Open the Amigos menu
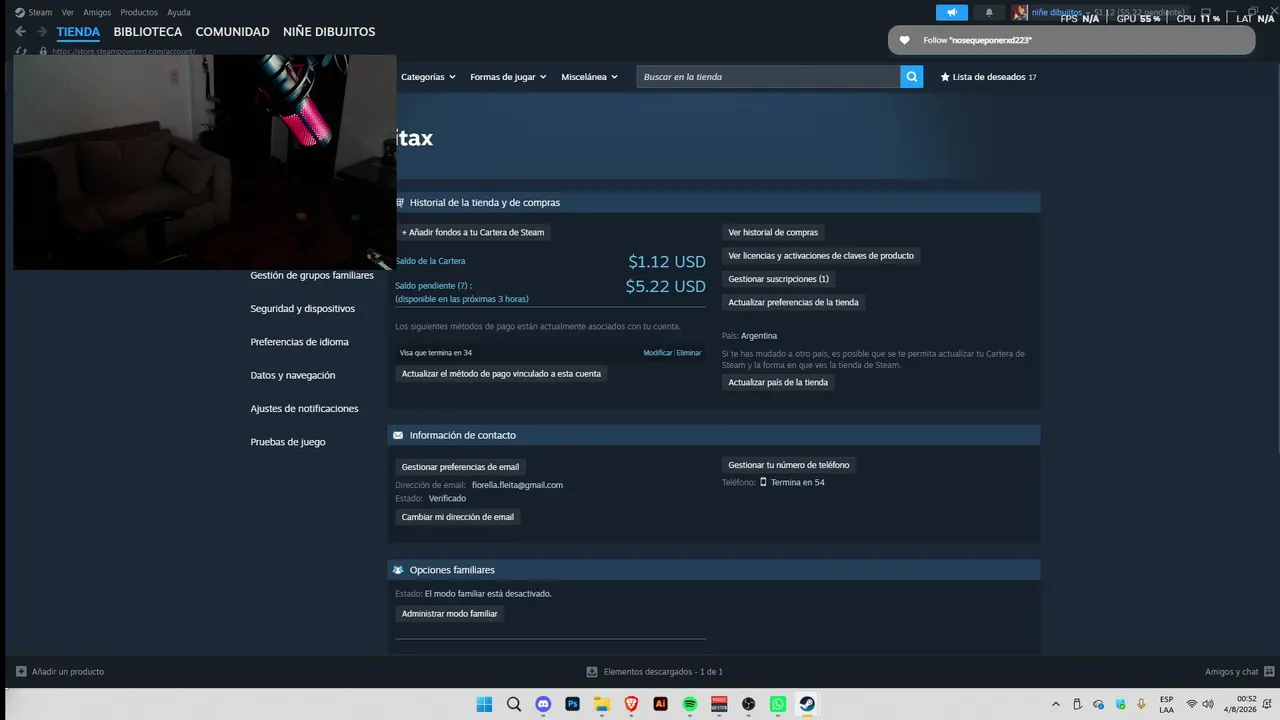This screenshot has width=1280, height=720. (x=97, y=13)
